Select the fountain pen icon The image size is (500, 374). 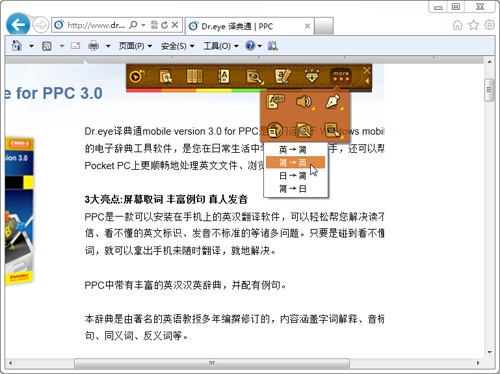[333, 101]
